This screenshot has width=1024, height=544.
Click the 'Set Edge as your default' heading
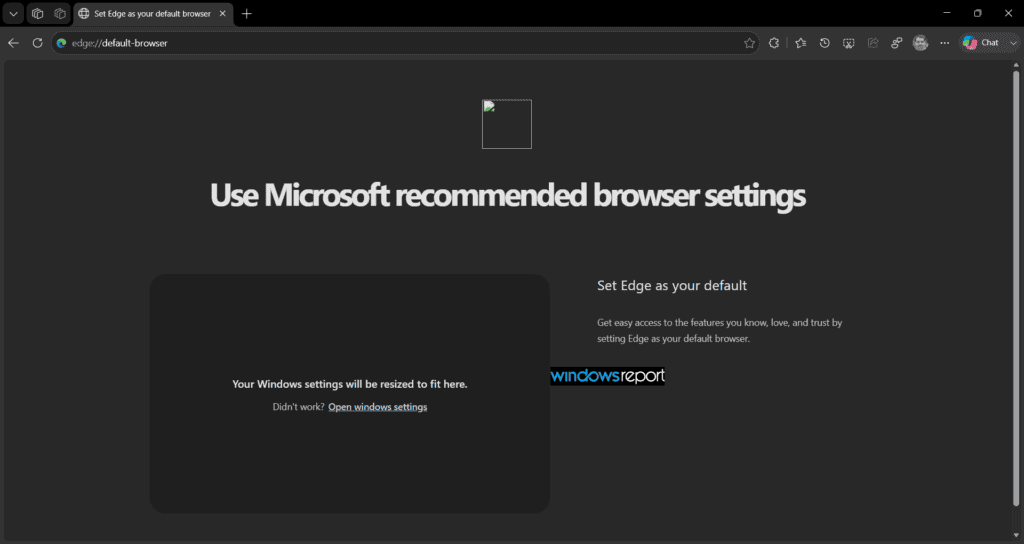pos(672,285)
